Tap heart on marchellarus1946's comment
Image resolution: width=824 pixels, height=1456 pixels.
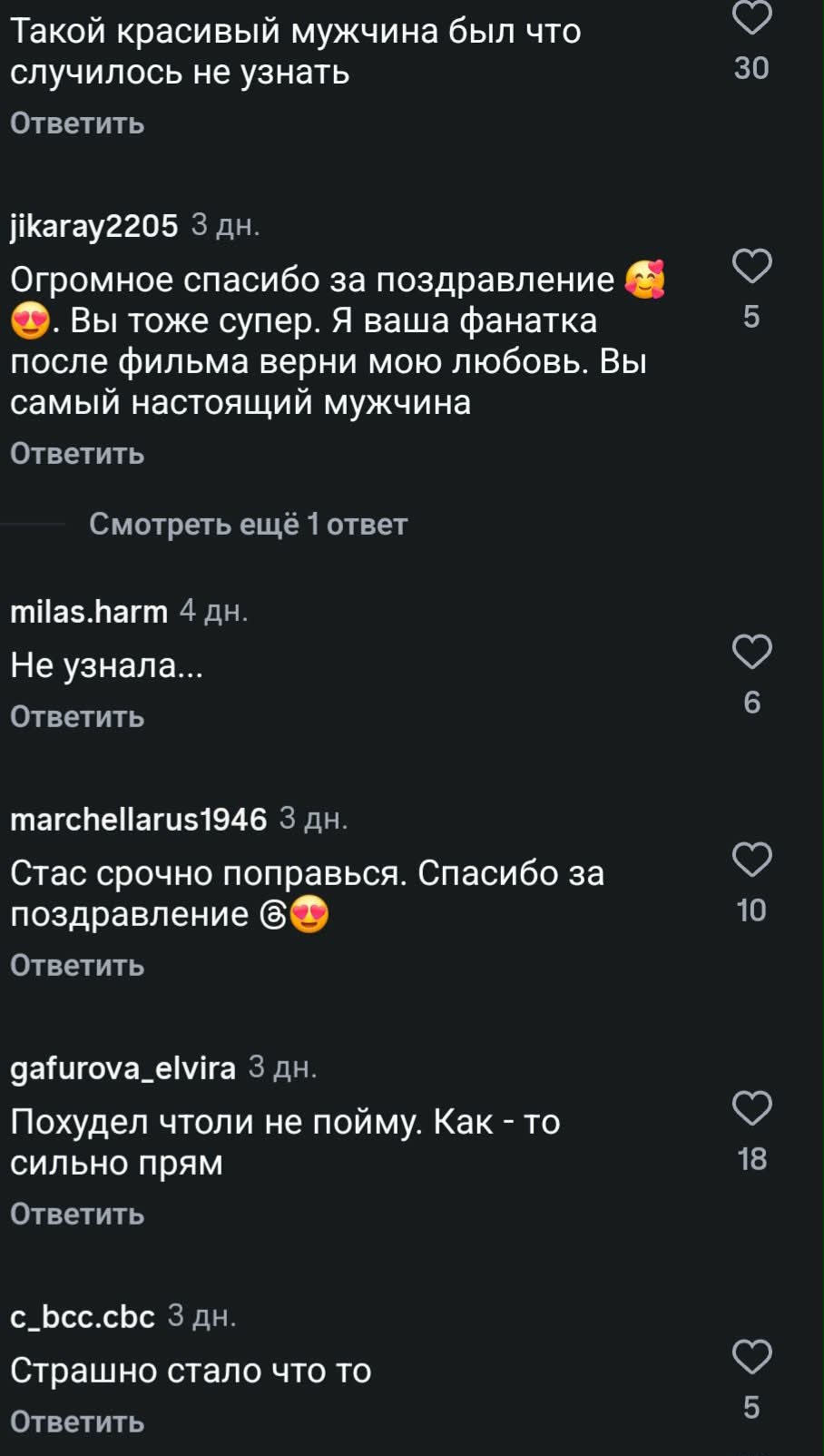tap(751, 860)
